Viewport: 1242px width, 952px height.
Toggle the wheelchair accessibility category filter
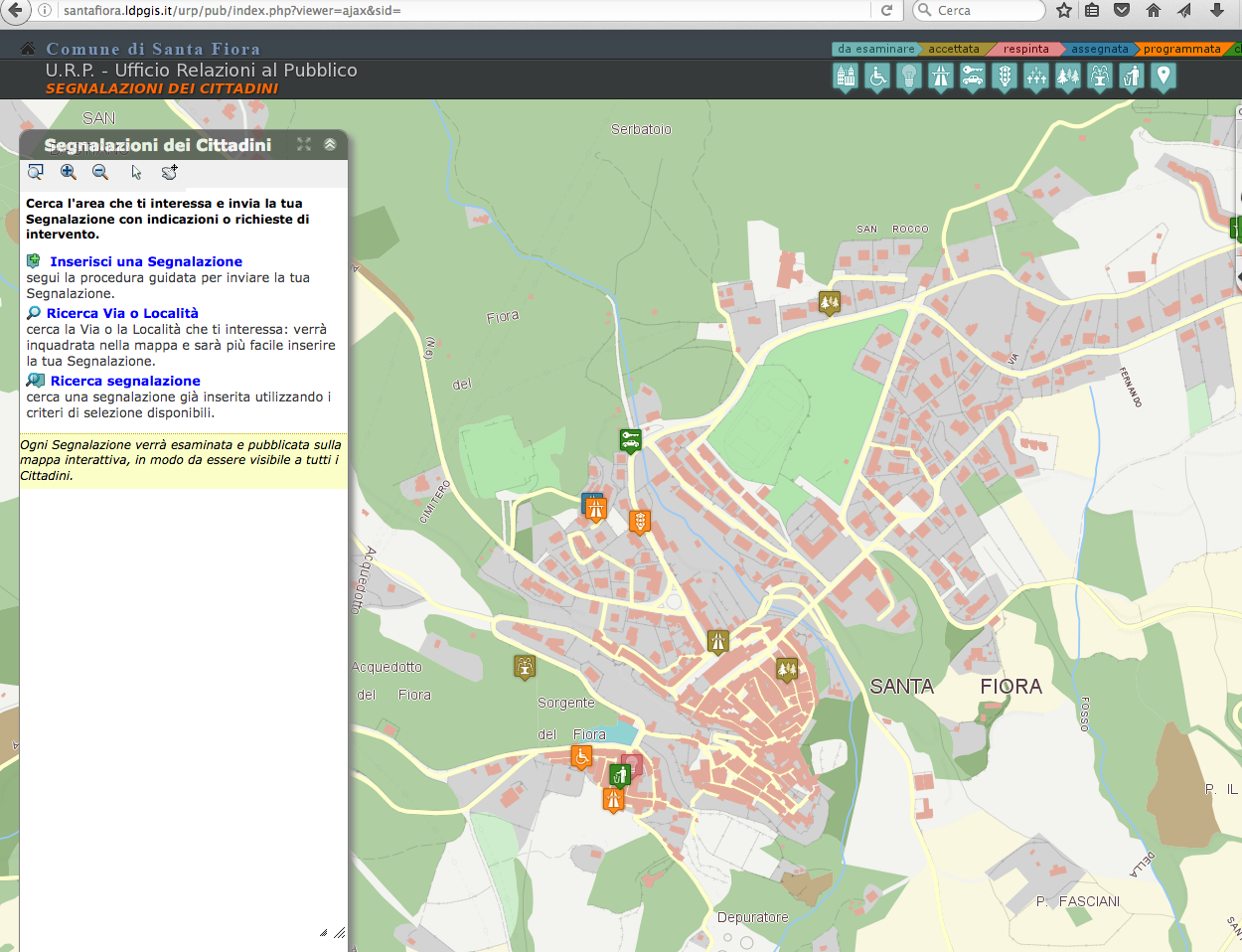pyautogui.click(x=877, y=77)
